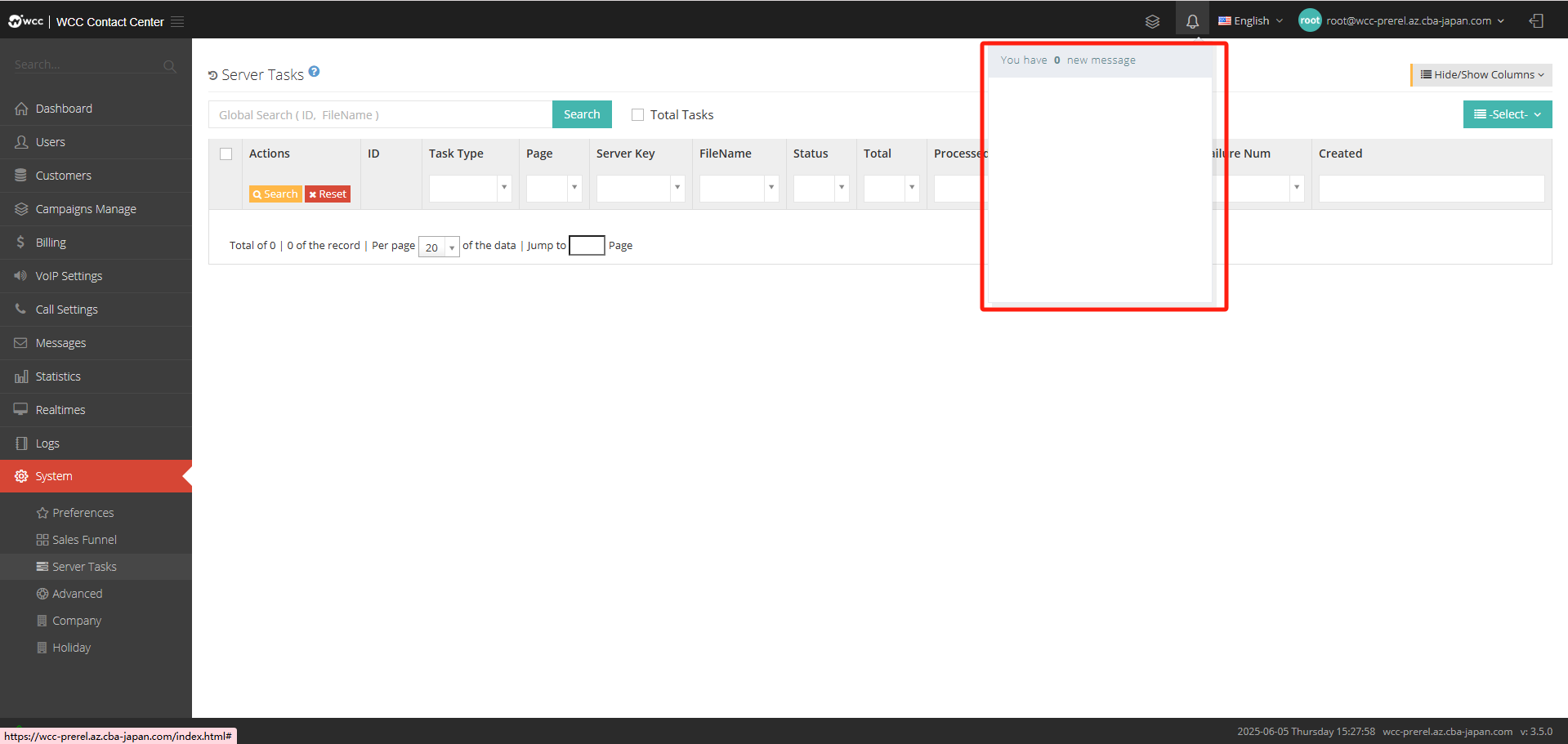Click the root user avatar

pyautogui.click(x=1310, y=20)
